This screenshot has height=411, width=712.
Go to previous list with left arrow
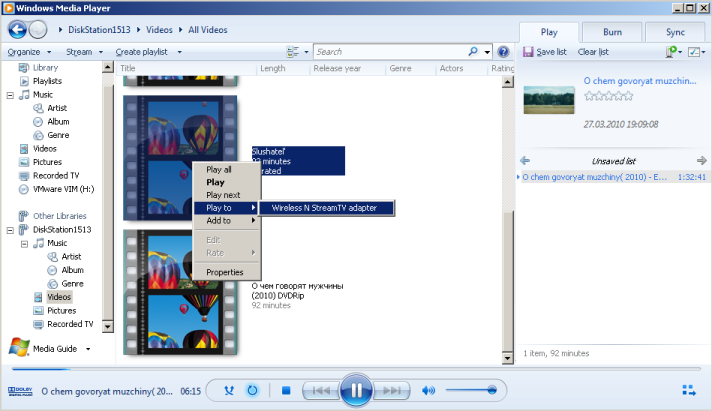point(525,161)
